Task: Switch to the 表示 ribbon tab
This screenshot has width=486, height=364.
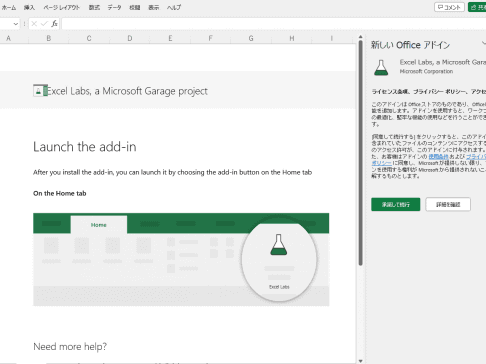Action: coord(154,7)
